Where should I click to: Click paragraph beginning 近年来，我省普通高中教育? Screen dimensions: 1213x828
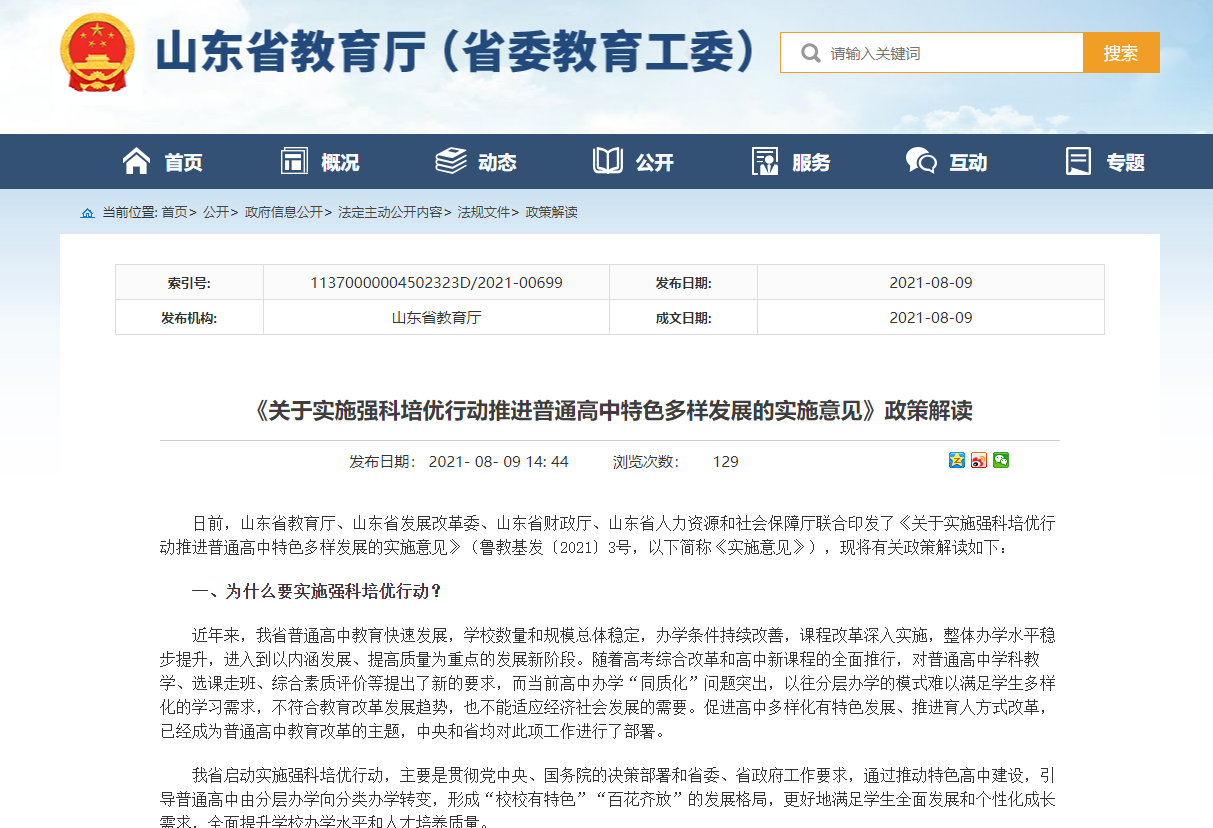coord(608,683)
